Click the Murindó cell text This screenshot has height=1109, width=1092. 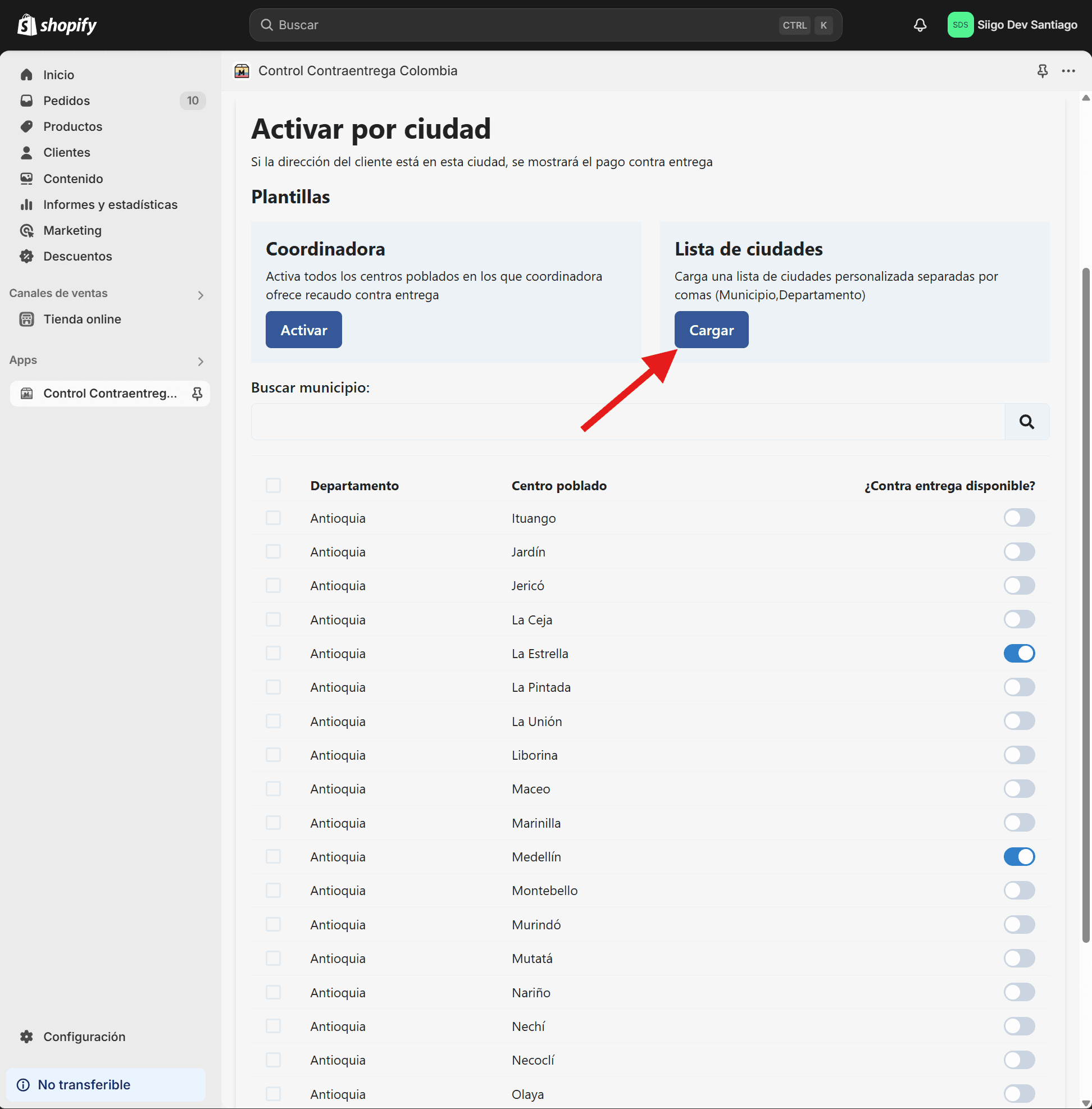536,924
